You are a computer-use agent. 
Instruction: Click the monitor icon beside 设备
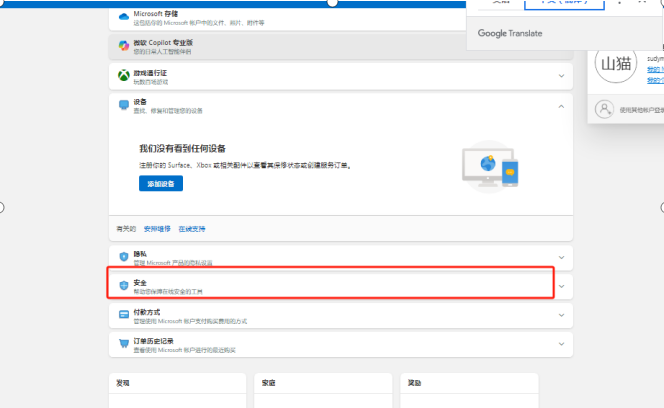tap(124, 104)
